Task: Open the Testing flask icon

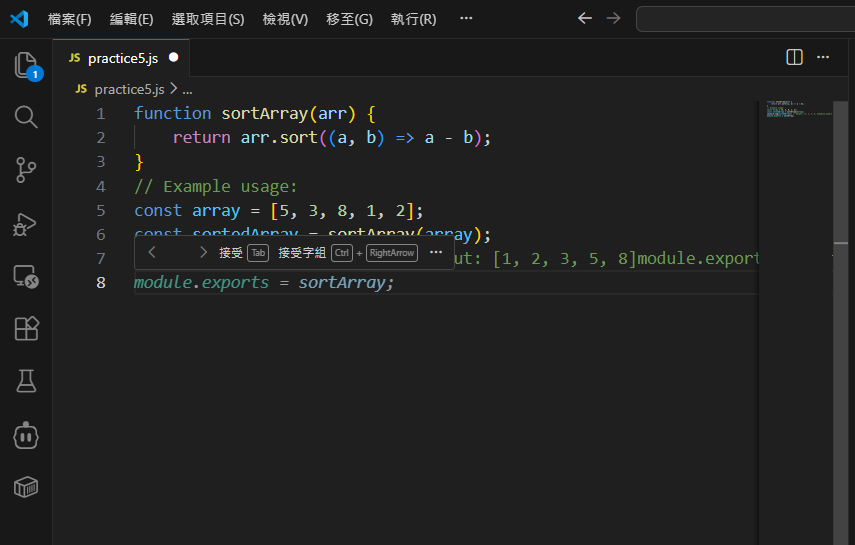Action: pyautogui.click(x=26, y=381)
